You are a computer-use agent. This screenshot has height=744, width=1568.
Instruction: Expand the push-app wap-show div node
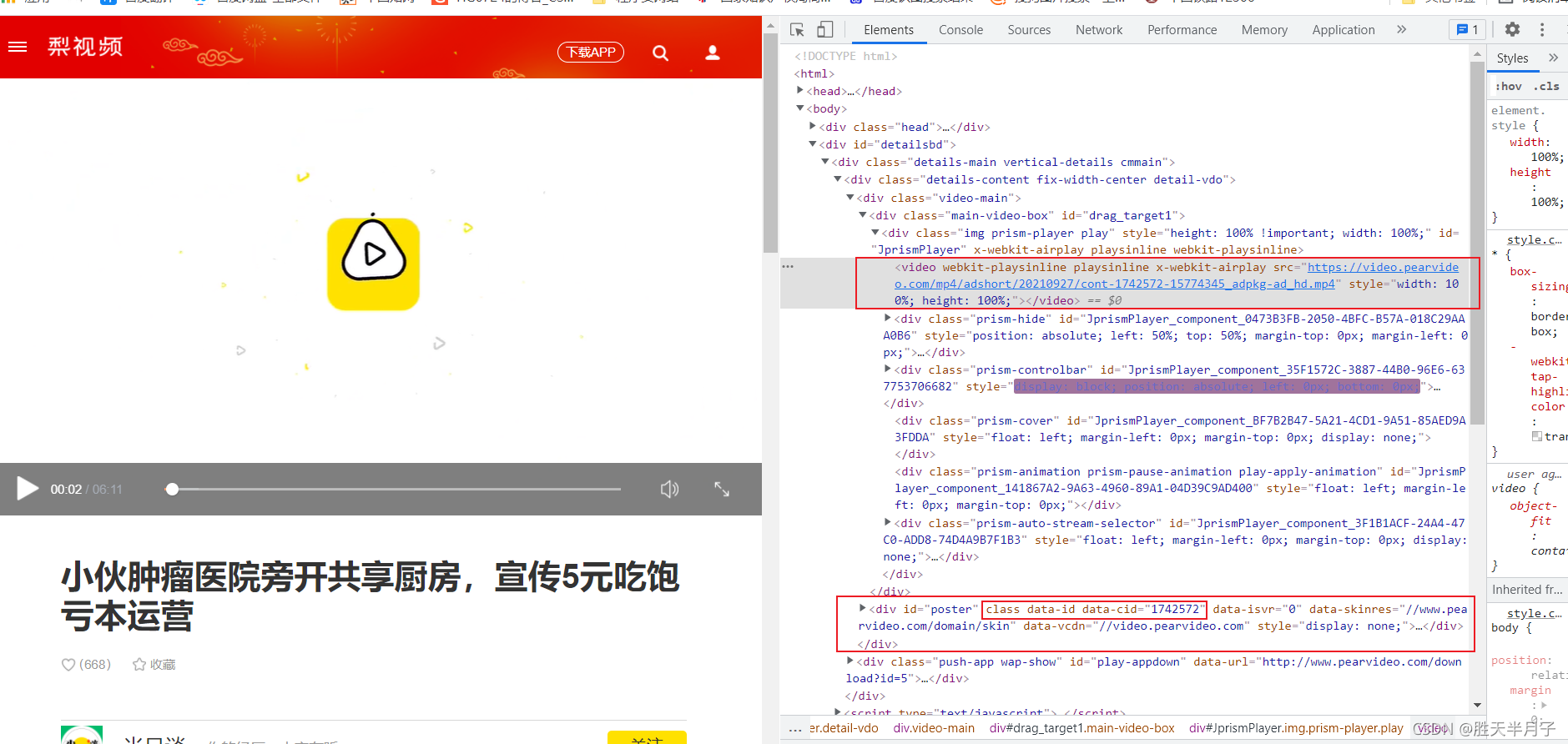pyautogui.click(x=850, y=661)
